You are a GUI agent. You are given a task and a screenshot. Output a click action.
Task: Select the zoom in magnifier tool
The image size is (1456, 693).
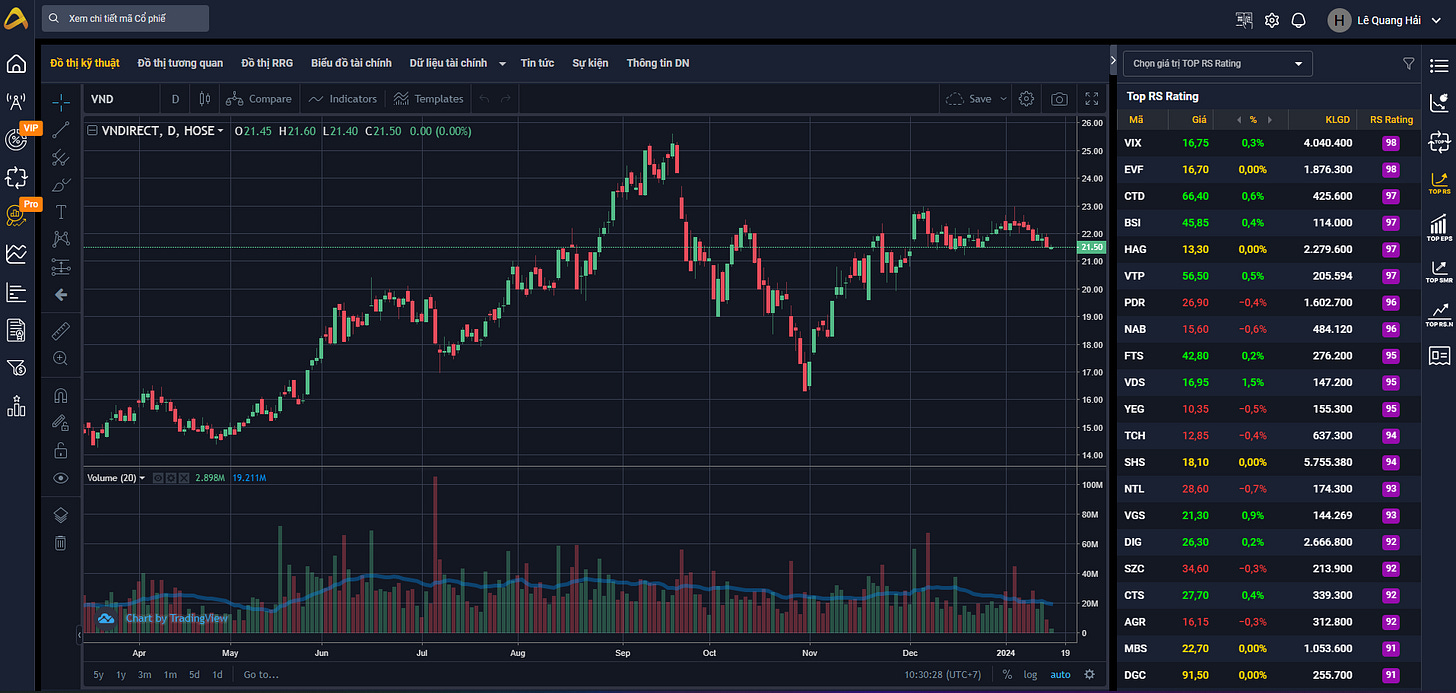pos(61,358)
